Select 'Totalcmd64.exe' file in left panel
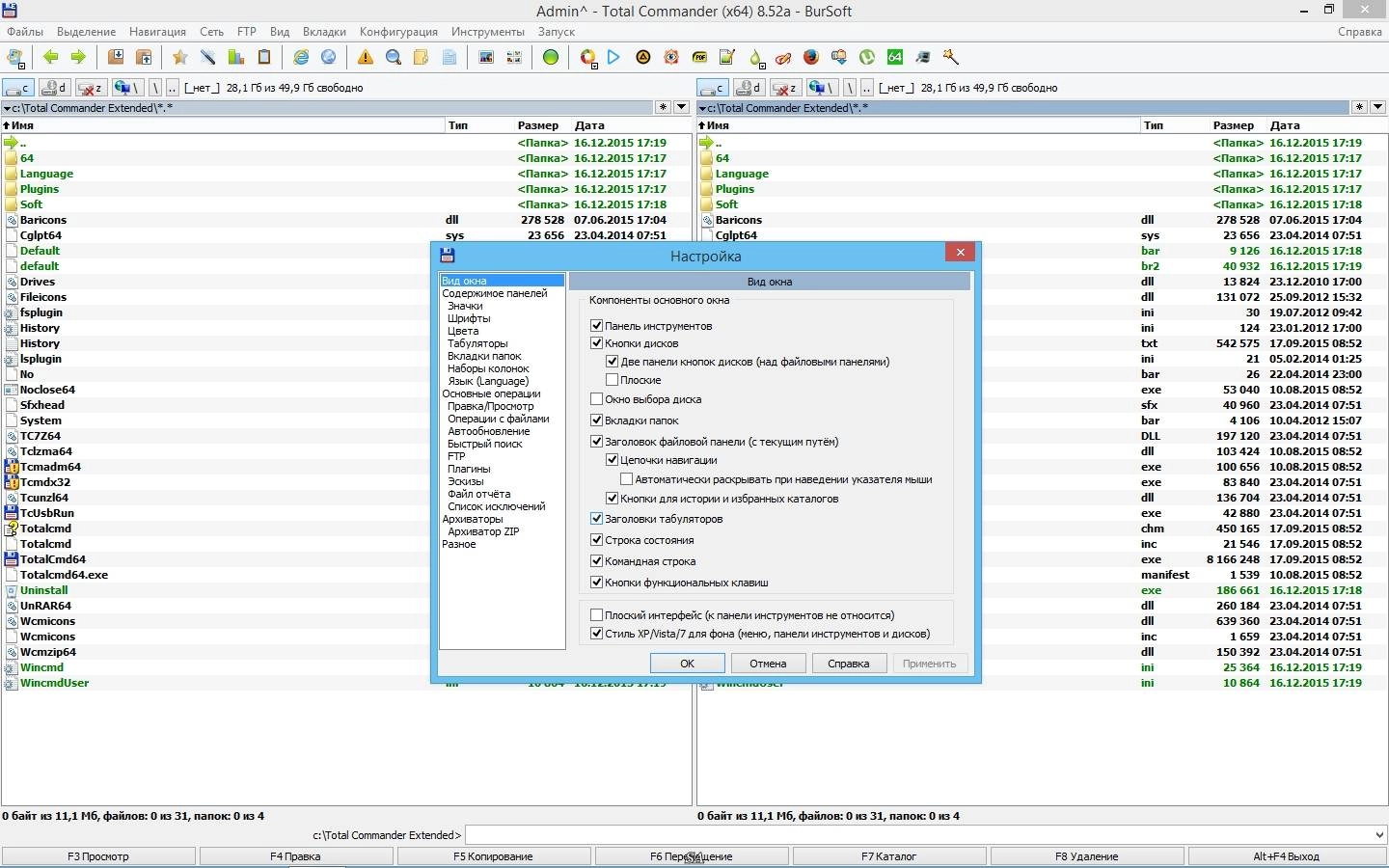The height and width of the screenshot is (868, 1389). coord(64,575)
